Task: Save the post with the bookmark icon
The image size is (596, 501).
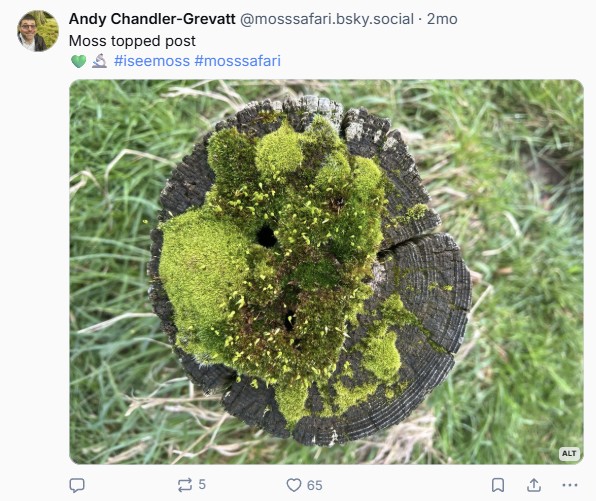Action: (498, 485)
